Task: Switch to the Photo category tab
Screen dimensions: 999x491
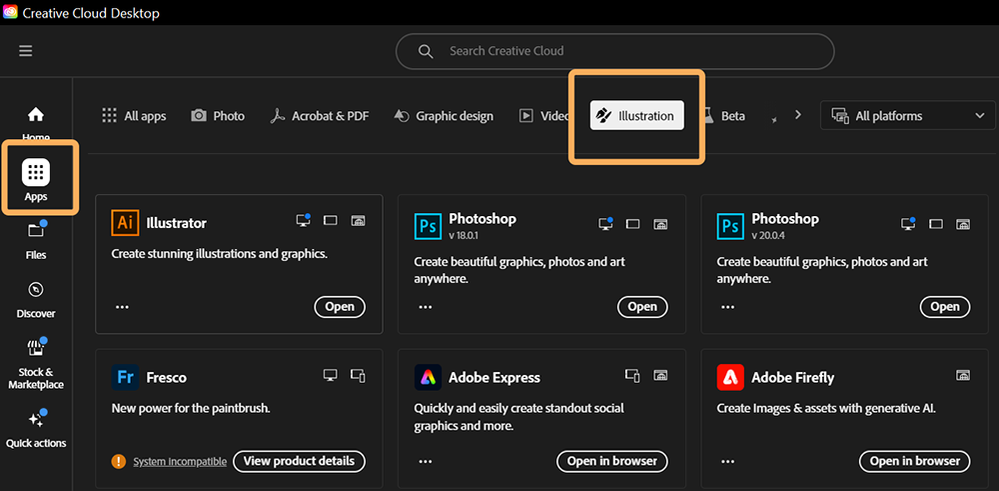Action: 218,116
